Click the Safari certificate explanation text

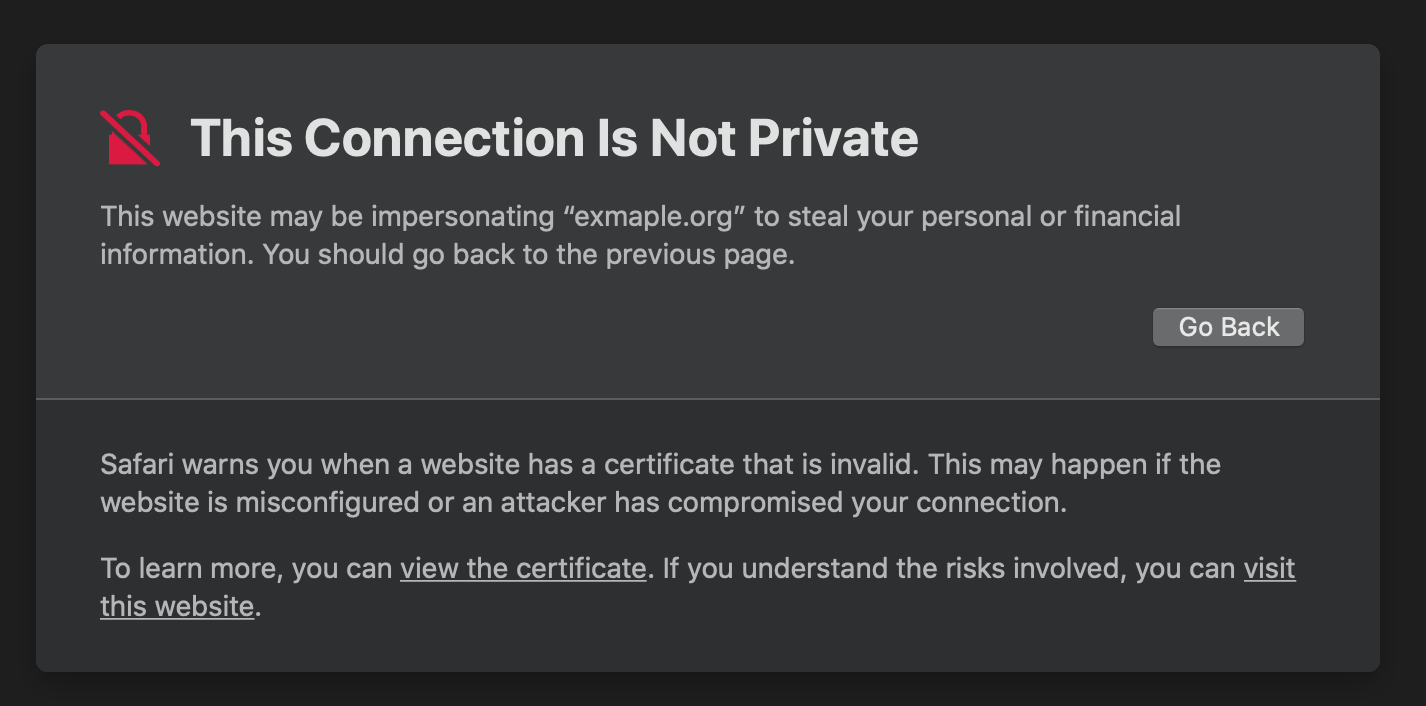660,483
